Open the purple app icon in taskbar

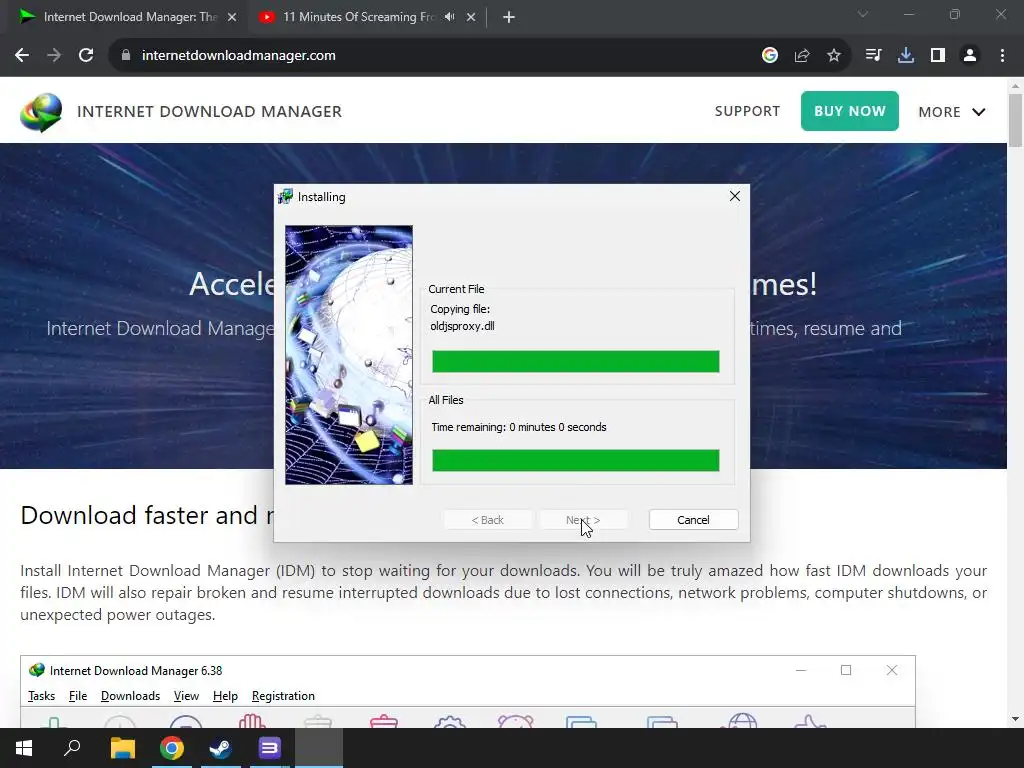pyautogui.click(x=269, y=748)
